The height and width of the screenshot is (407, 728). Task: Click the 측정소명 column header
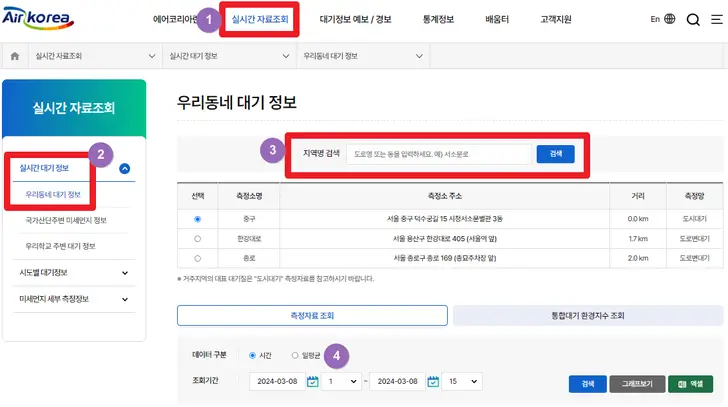pos(249,196)
